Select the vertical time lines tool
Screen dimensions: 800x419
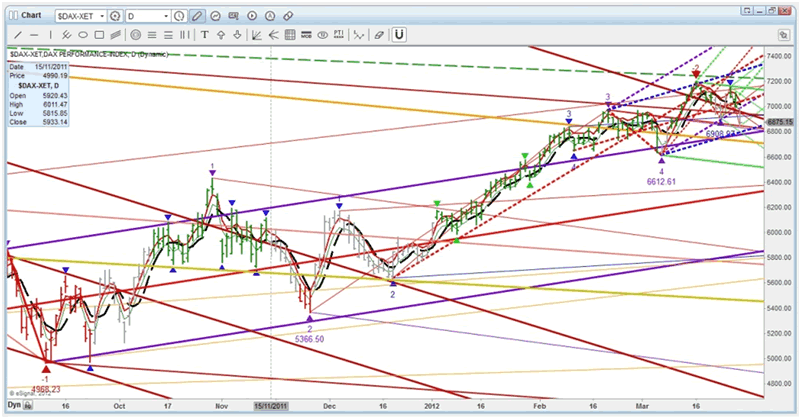(185, 35)
